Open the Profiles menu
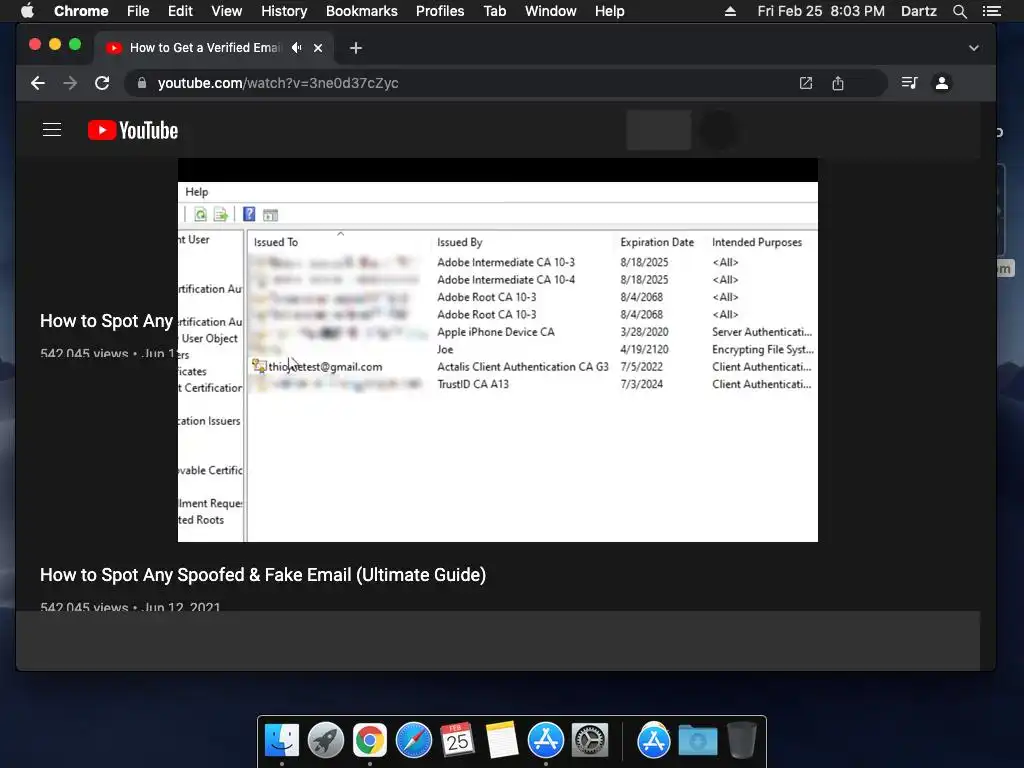This screenshot has height=768, width=1024. pos(440,11)
